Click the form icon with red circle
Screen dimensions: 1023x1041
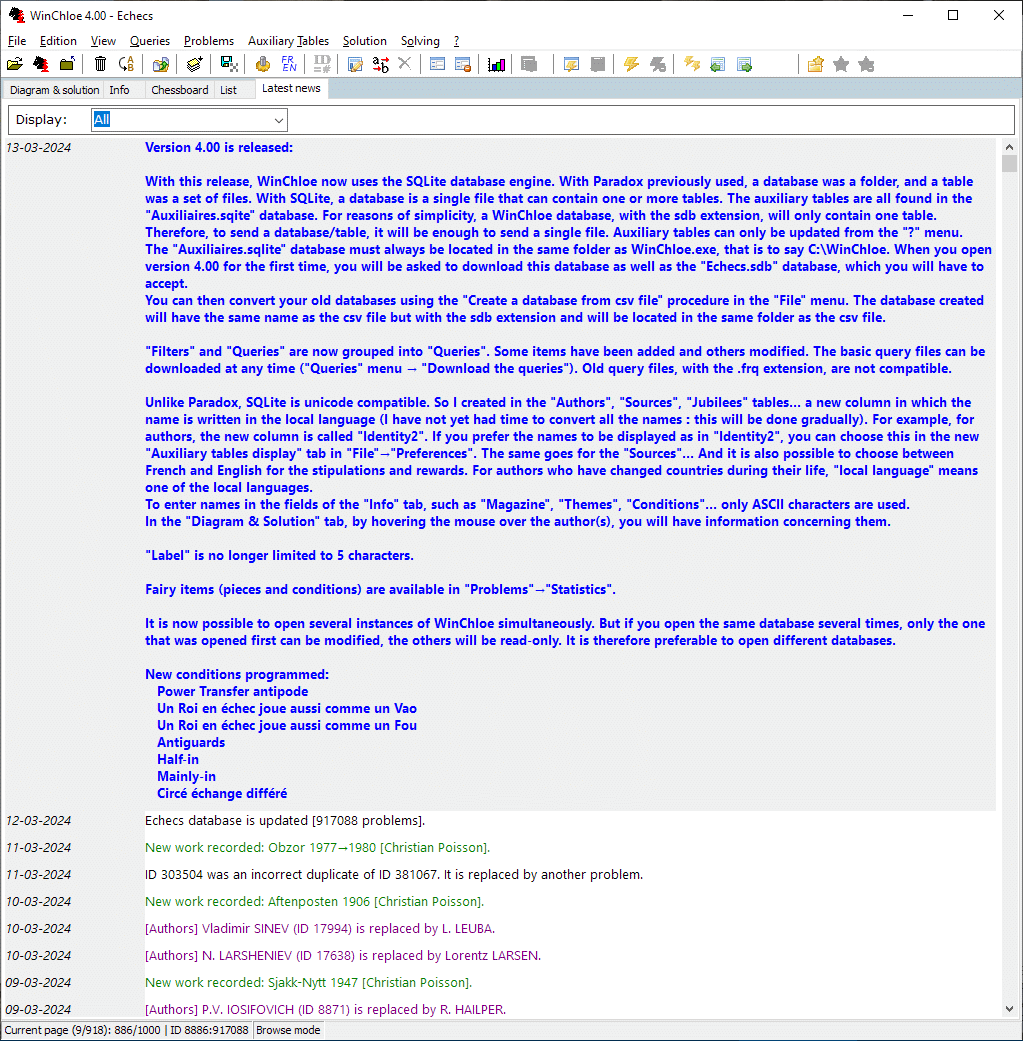(463, 64)
